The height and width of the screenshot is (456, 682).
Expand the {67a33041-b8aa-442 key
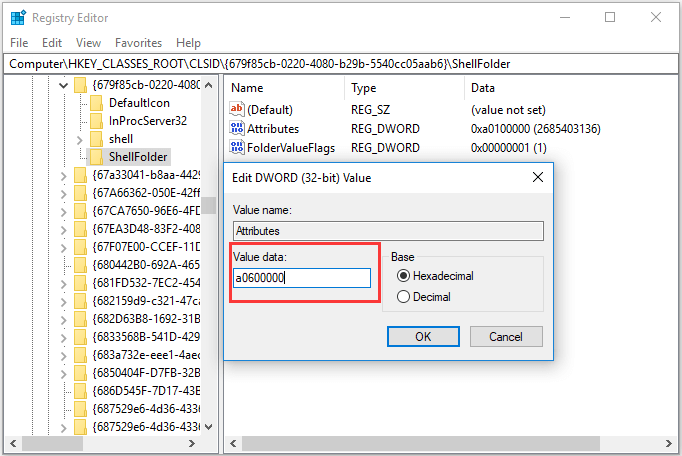coord(64,176)
